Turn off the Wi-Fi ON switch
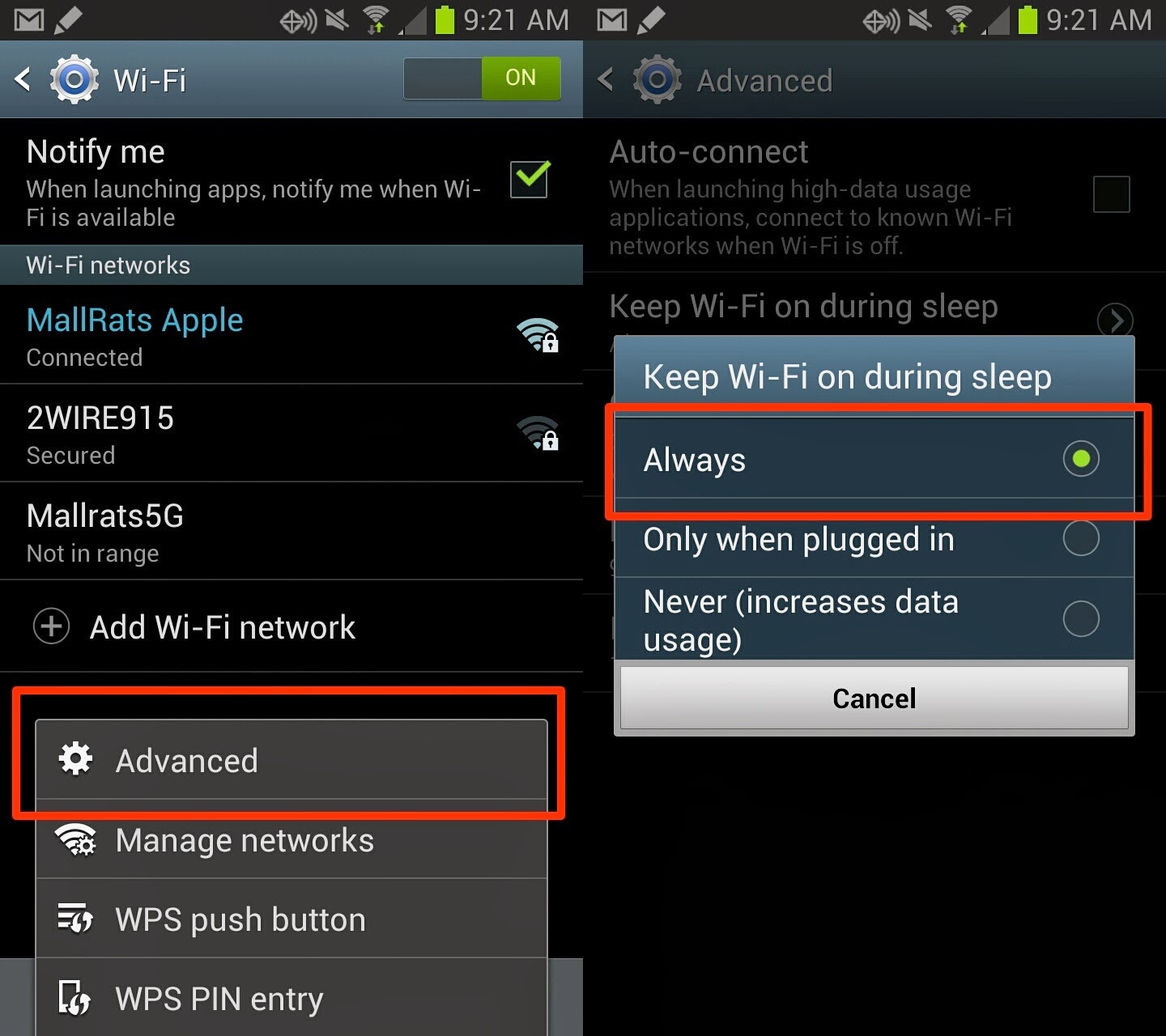 click(483, 79)
